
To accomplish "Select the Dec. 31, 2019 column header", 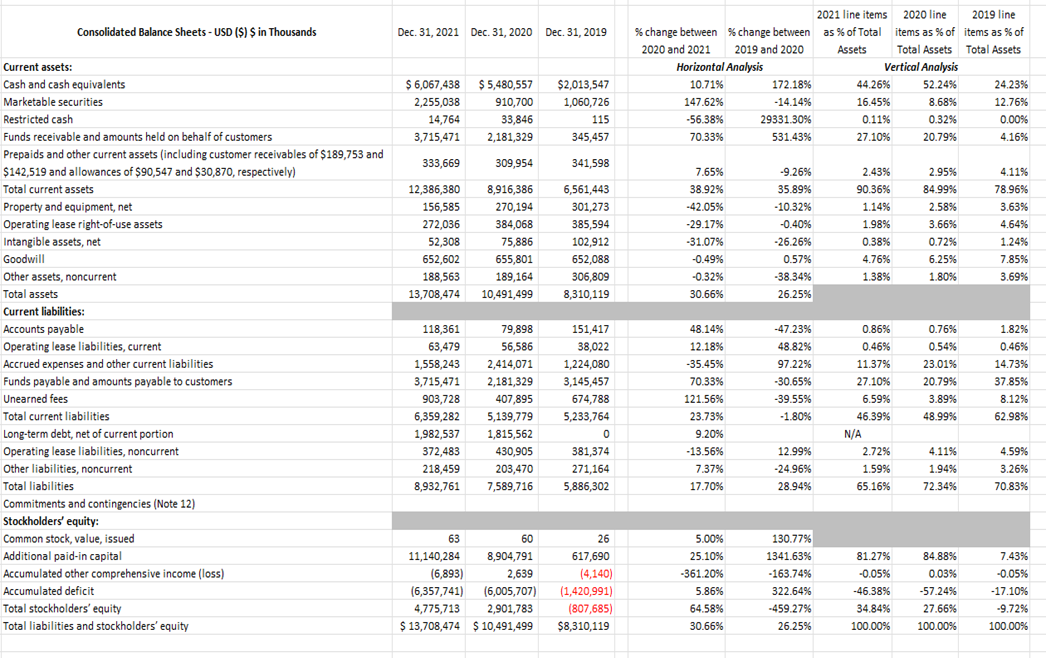I will click(x=574, y=31).
